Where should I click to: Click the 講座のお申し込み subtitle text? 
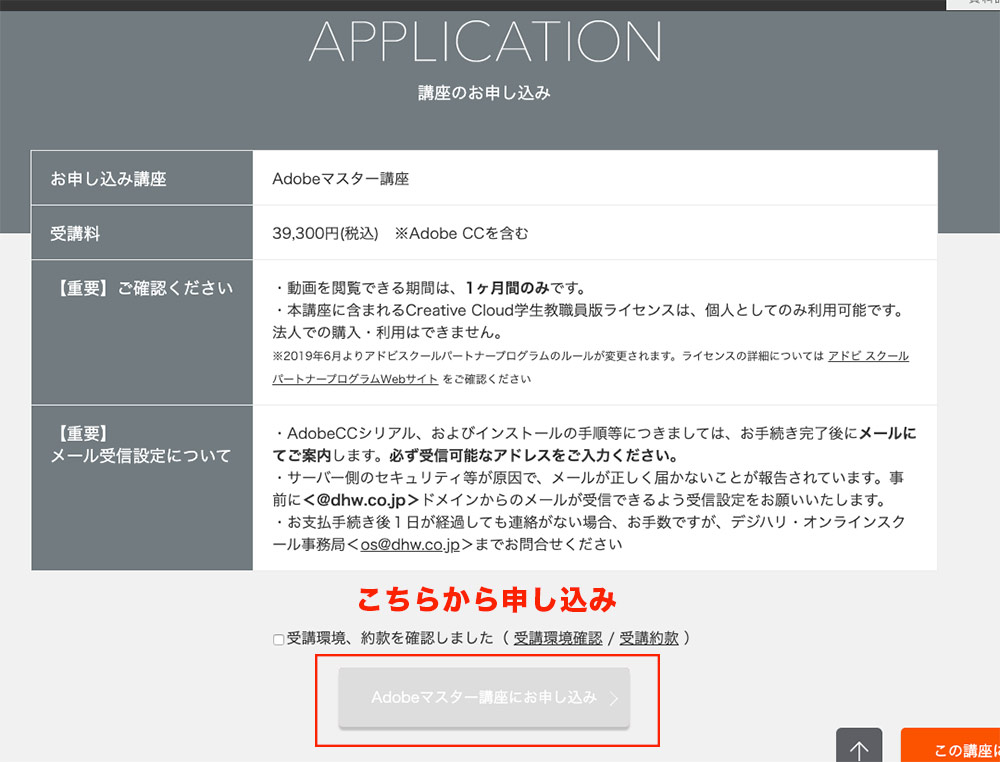[488, 91]
